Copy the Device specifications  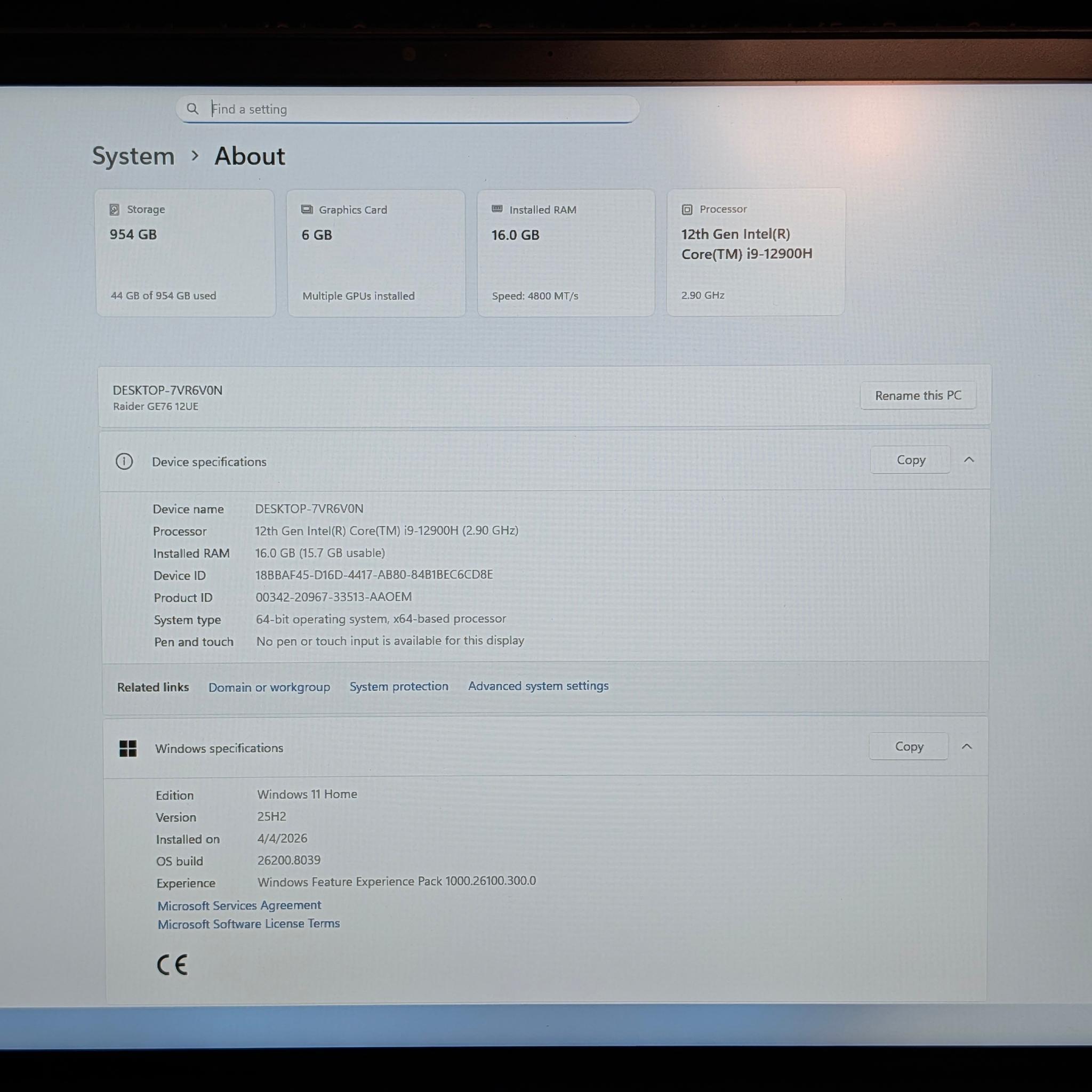(911, 460)
